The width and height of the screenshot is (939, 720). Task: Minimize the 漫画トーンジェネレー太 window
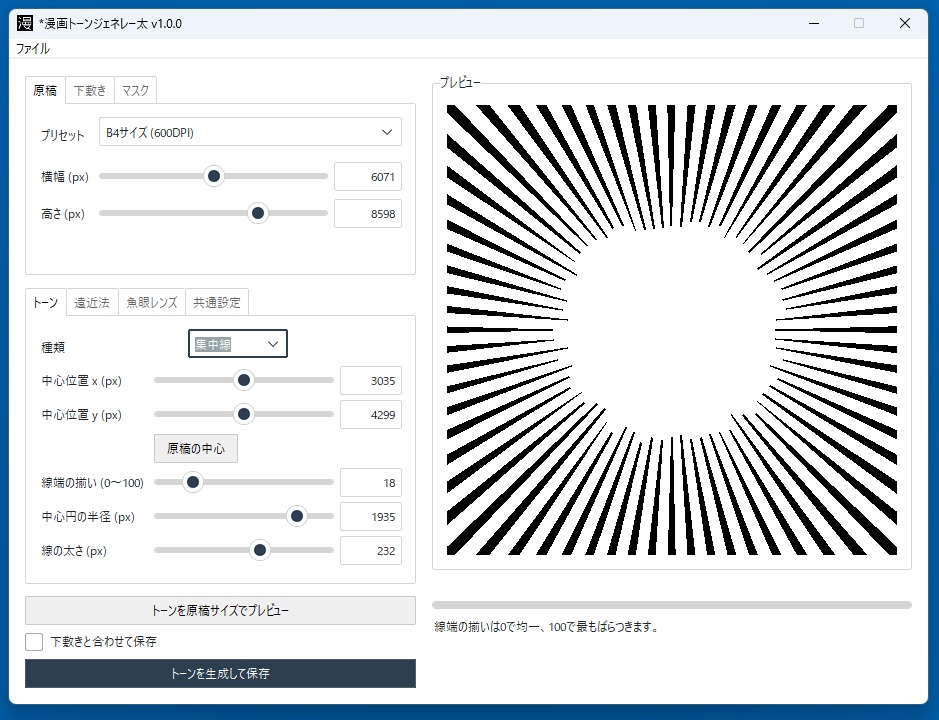[814, 23]
